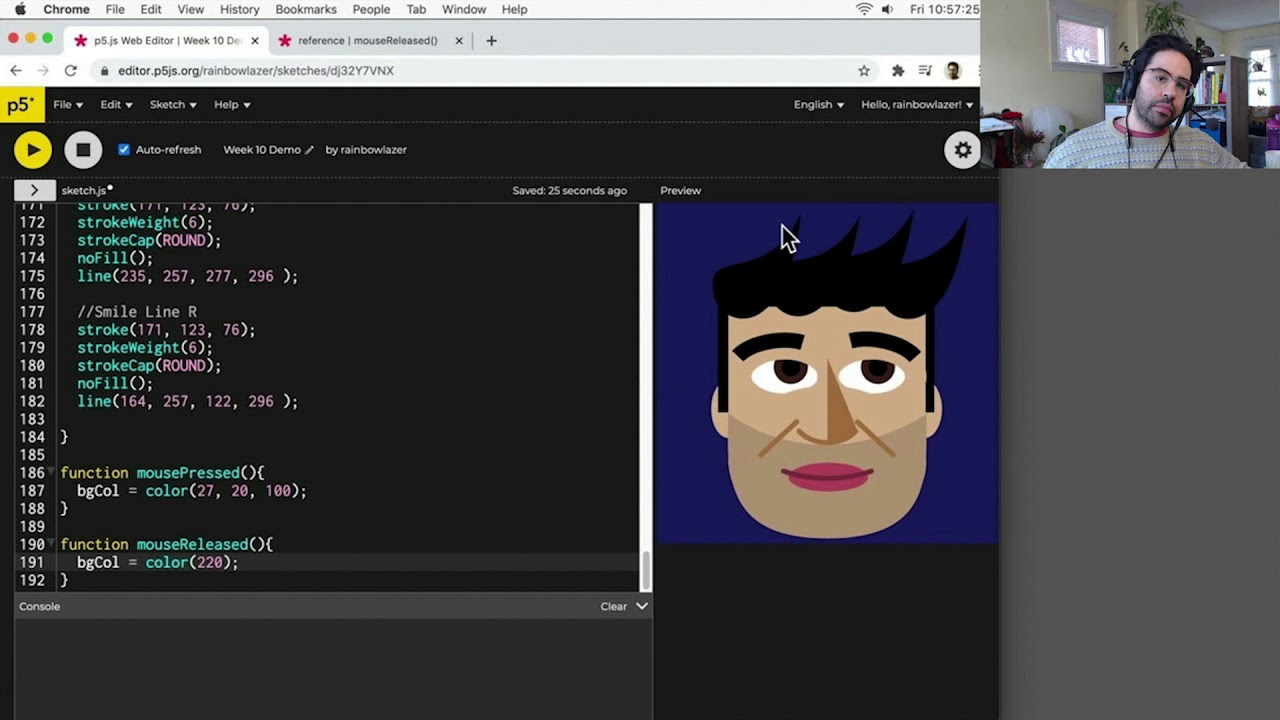Image resolution: width=1280 pixels, height=720 pixels.
Task: Open the Window menu in menu bar
Action: click(x=464, y=9)
